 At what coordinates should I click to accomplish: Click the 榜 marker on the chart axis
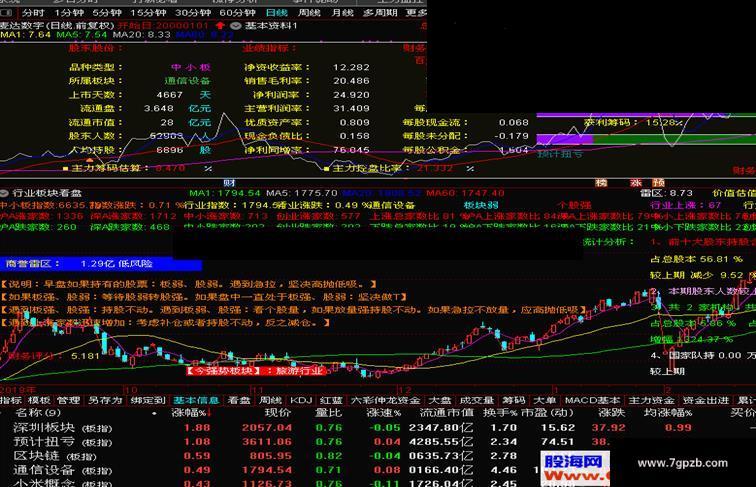[601, 183]
